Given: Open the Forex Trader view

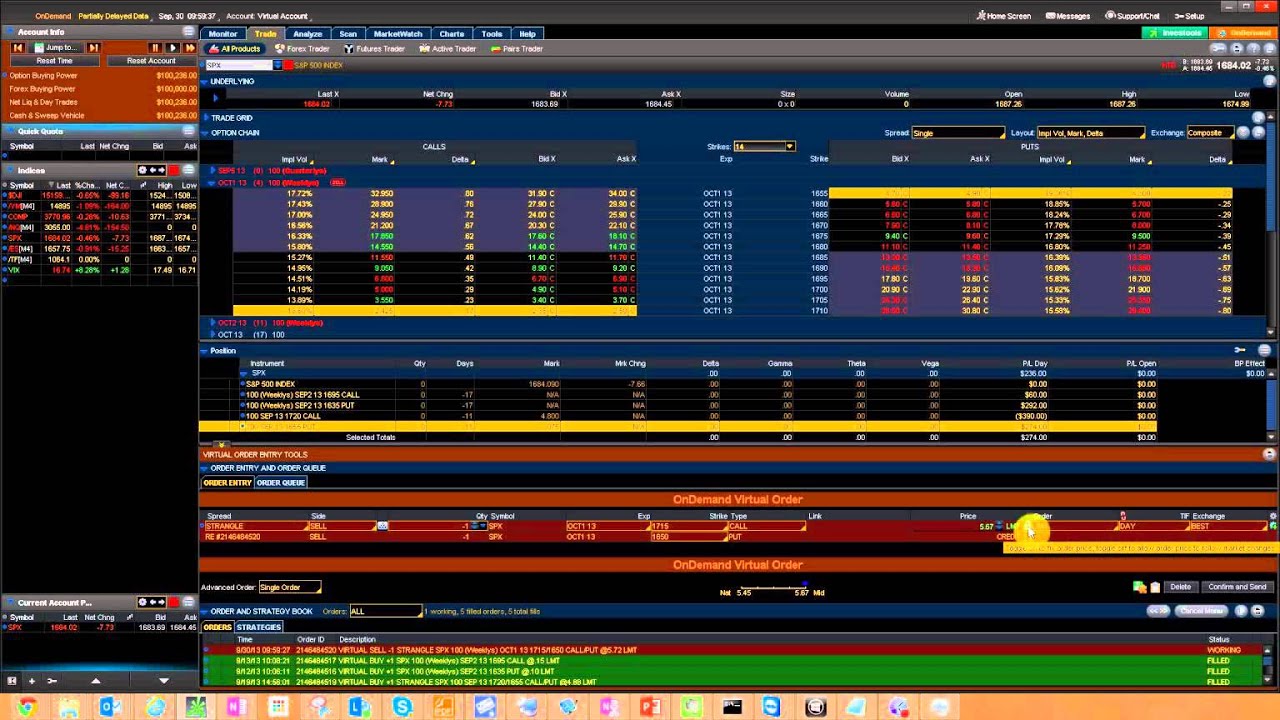Looking at the screenshot, I should 302,49.
